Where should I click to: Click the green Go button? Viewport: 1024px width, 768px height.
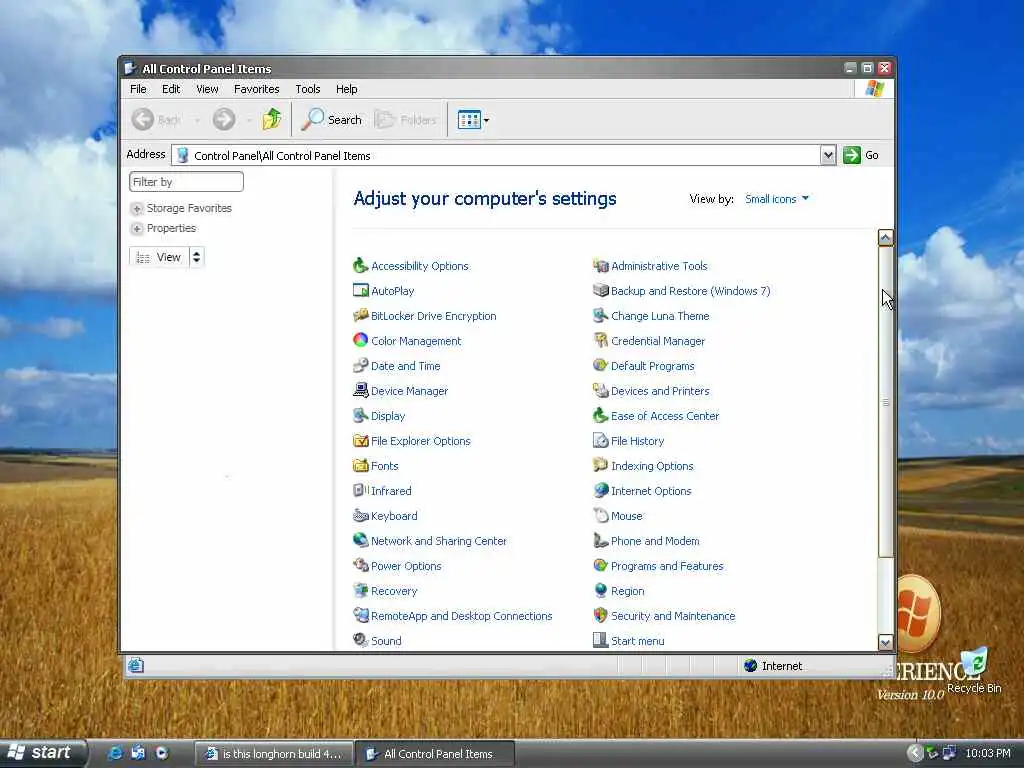pyautogui.click(x=861, y=155)
